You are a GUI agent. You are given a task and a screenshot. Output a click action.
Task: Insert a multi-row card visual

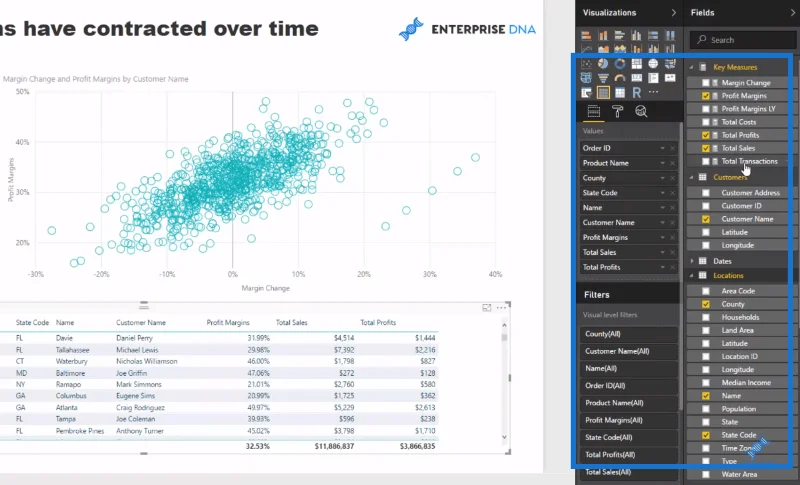653,78
